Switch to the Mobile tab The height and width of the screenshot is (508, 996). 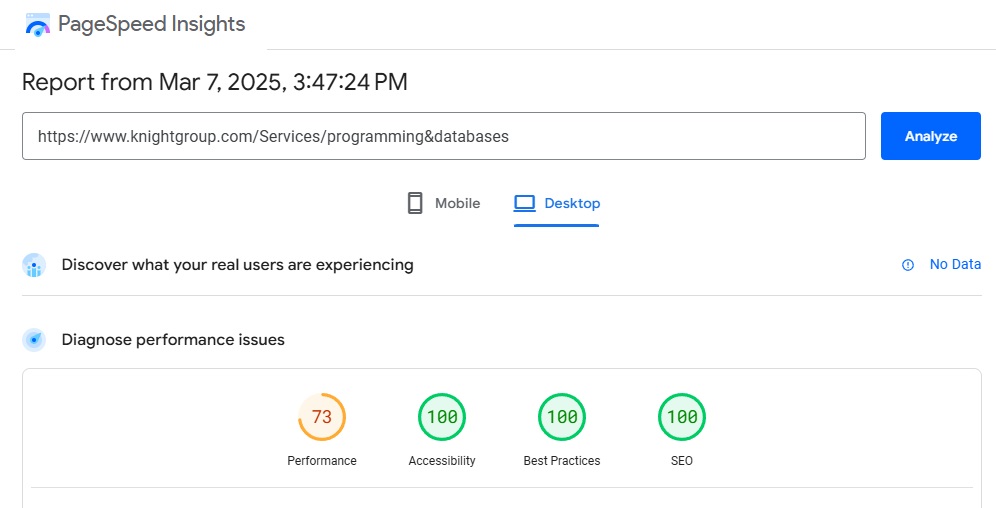pyautogui.click(x=443, y=203)
